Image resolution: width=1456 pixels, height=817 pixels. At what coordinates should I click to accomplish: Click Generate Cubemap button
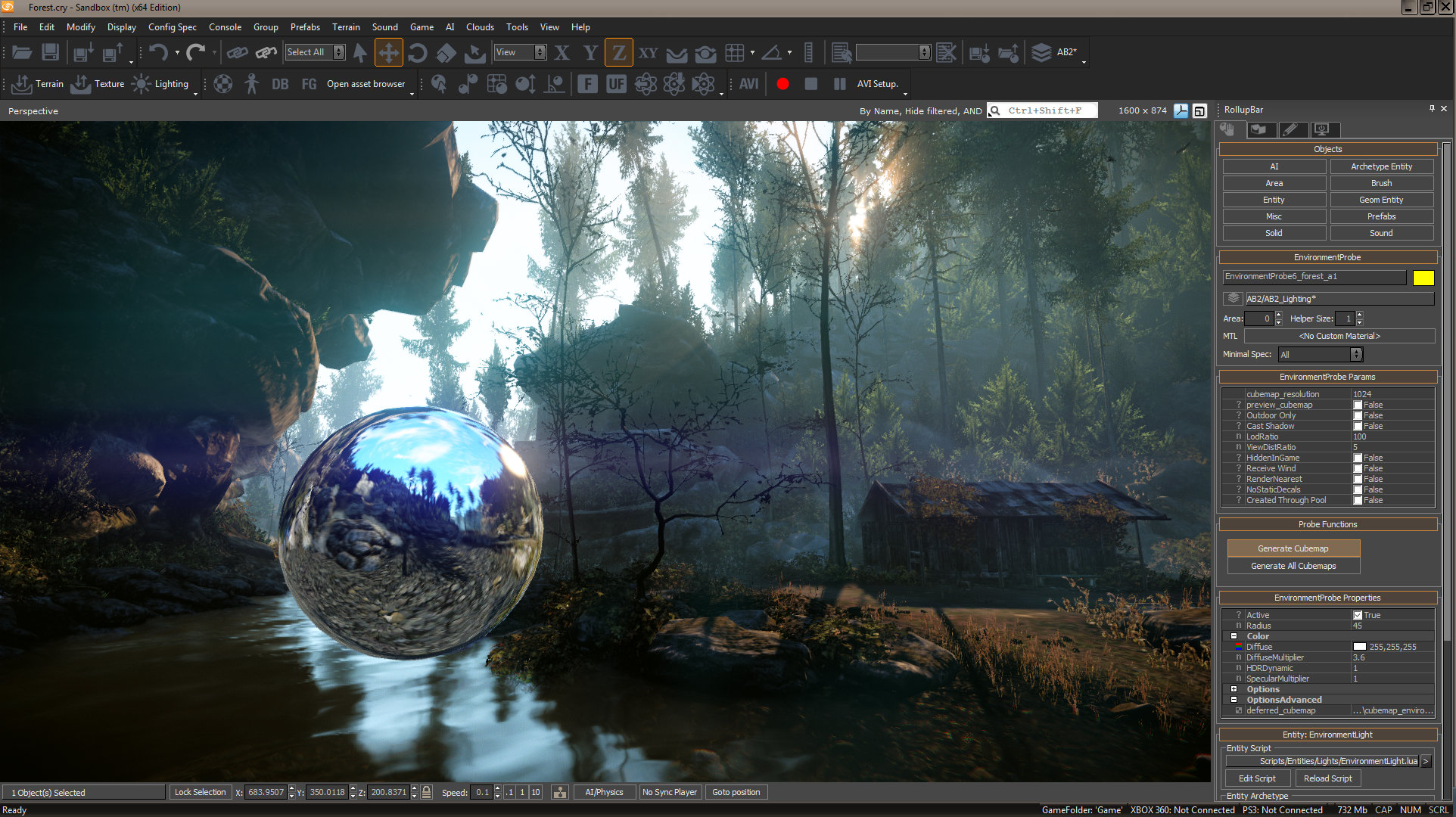click(1295, 548)
